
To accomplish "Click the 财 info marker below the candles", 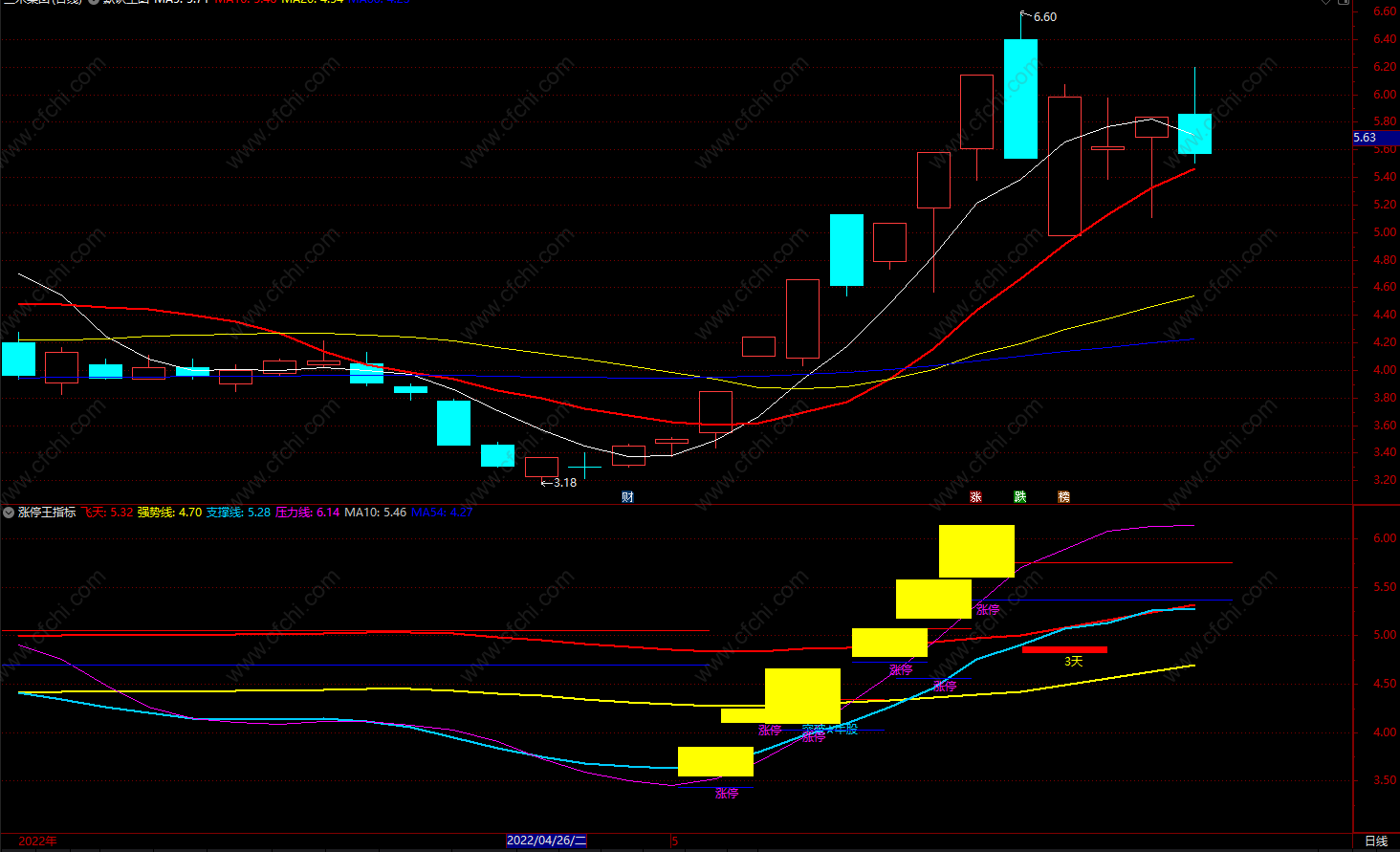I will [627, 496].
